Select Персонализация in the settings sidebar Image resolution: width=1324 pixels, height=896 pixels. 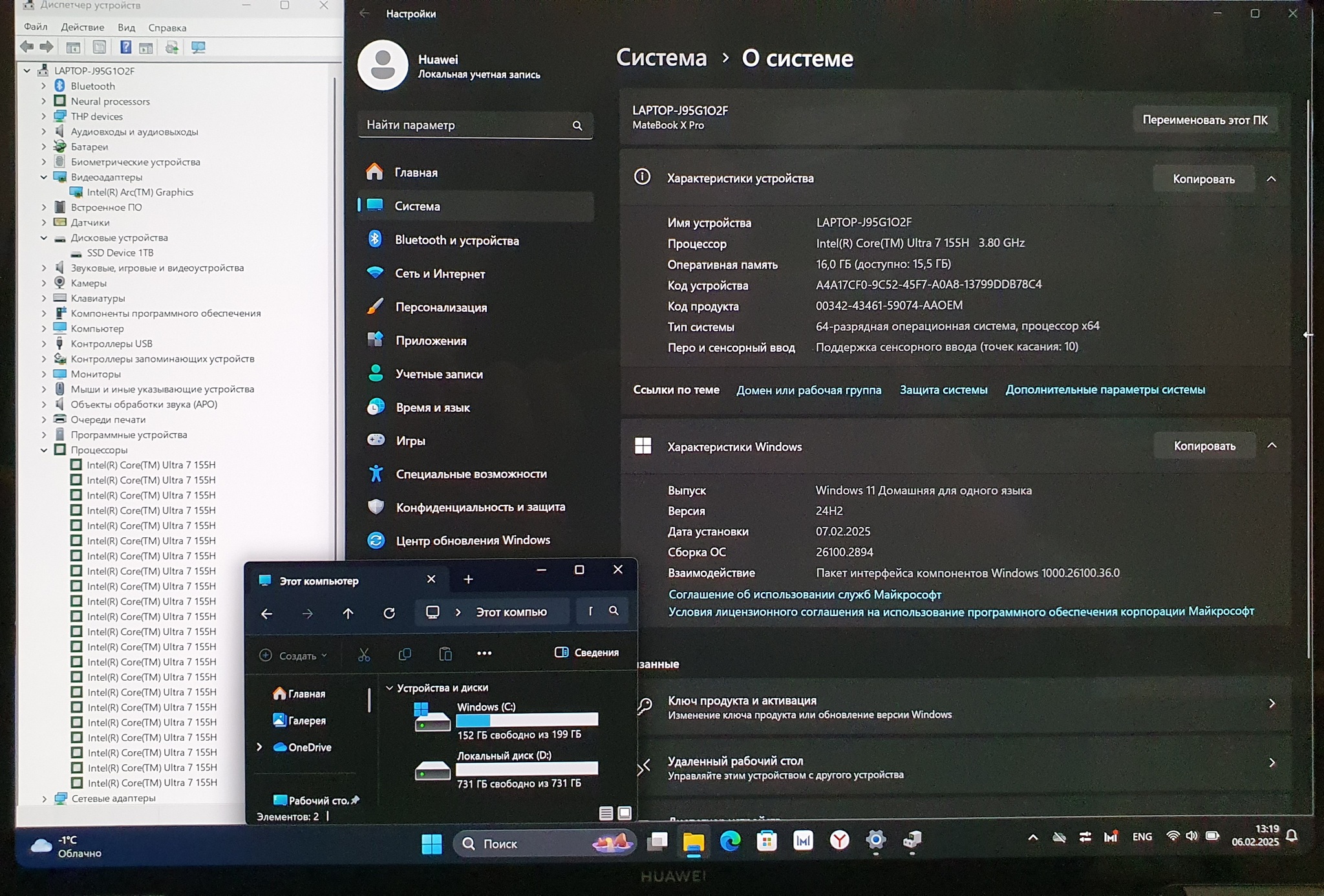(x=441, y=307)
